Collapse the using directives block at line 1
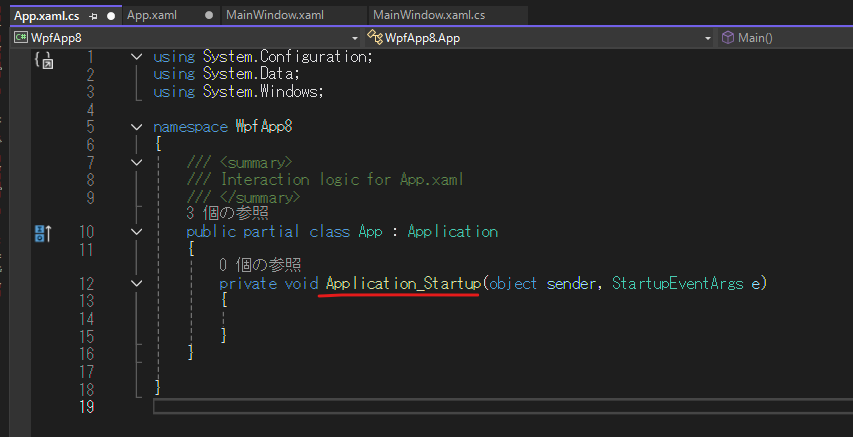853x437 pixels. tap(137, 57)
